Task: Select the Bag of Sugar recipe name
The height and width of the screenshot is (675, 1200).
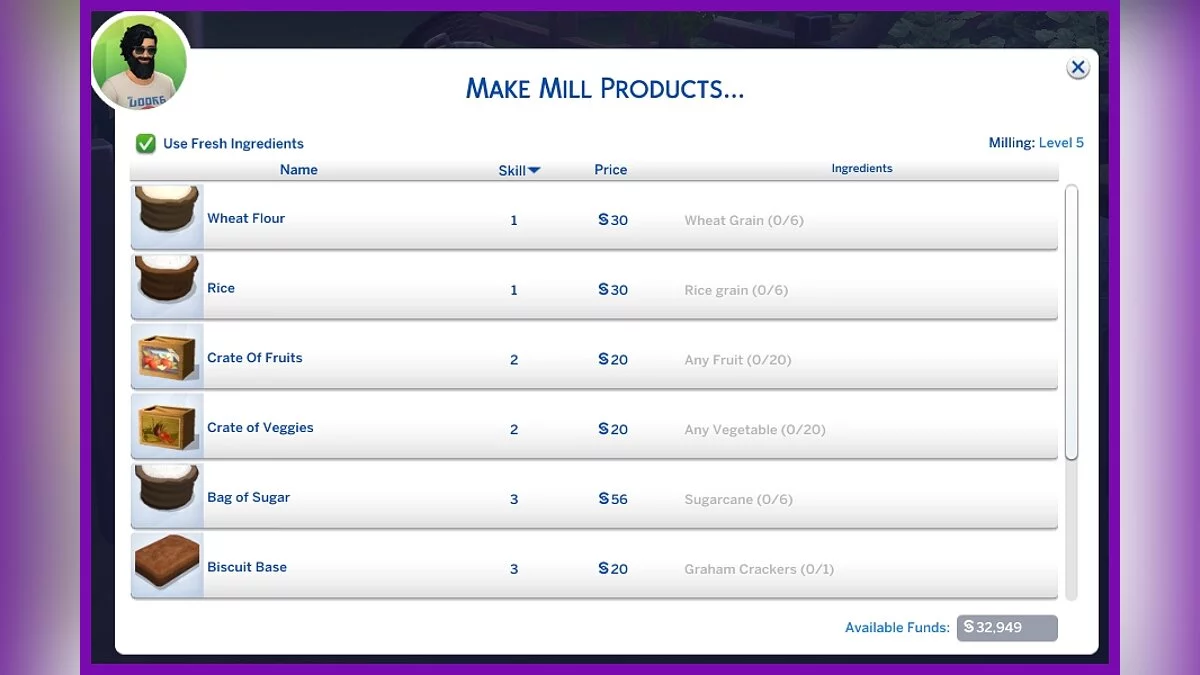Action: click(x=248, y=498)
